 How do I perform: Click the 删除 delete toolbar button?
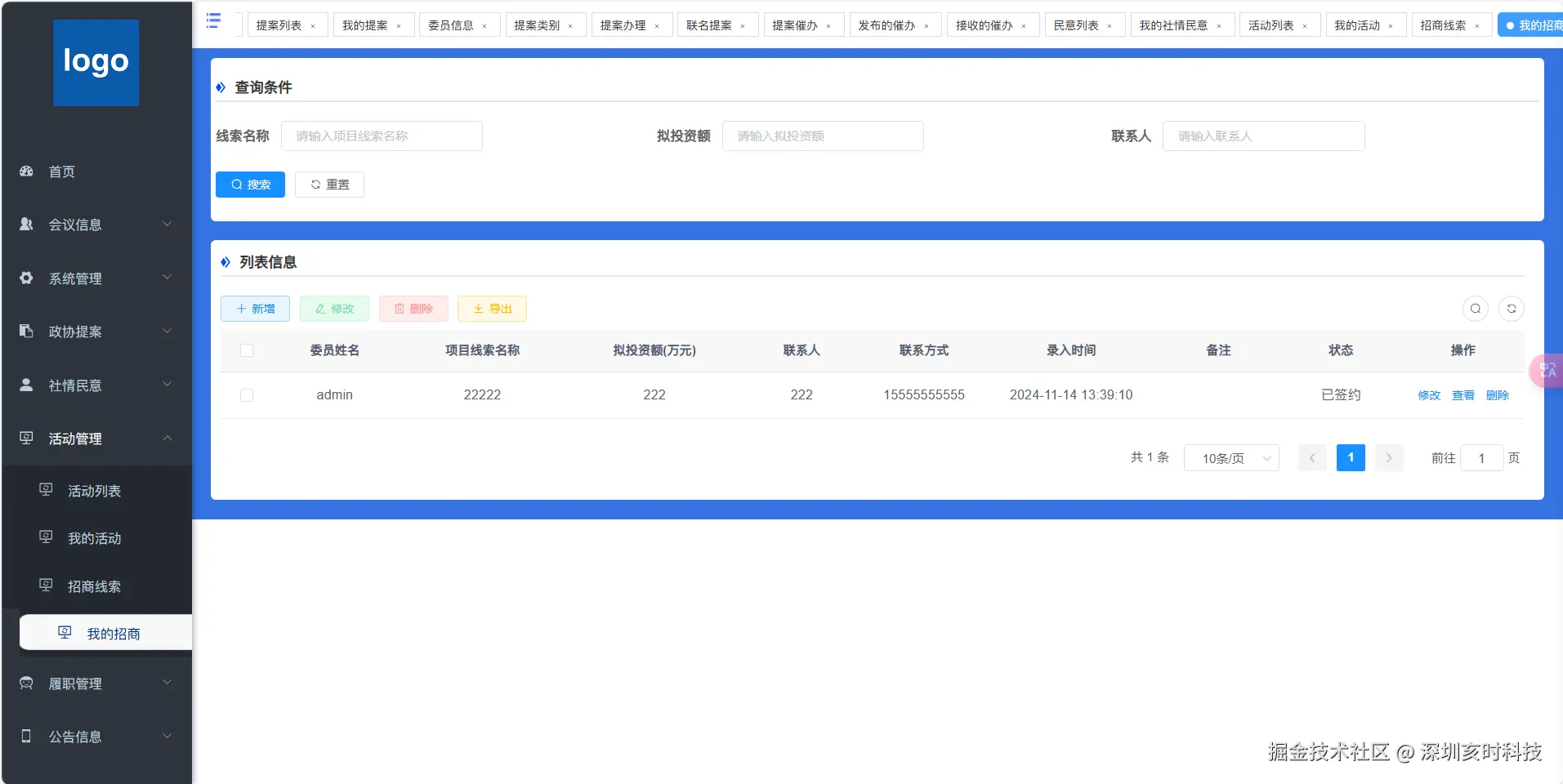413,309
